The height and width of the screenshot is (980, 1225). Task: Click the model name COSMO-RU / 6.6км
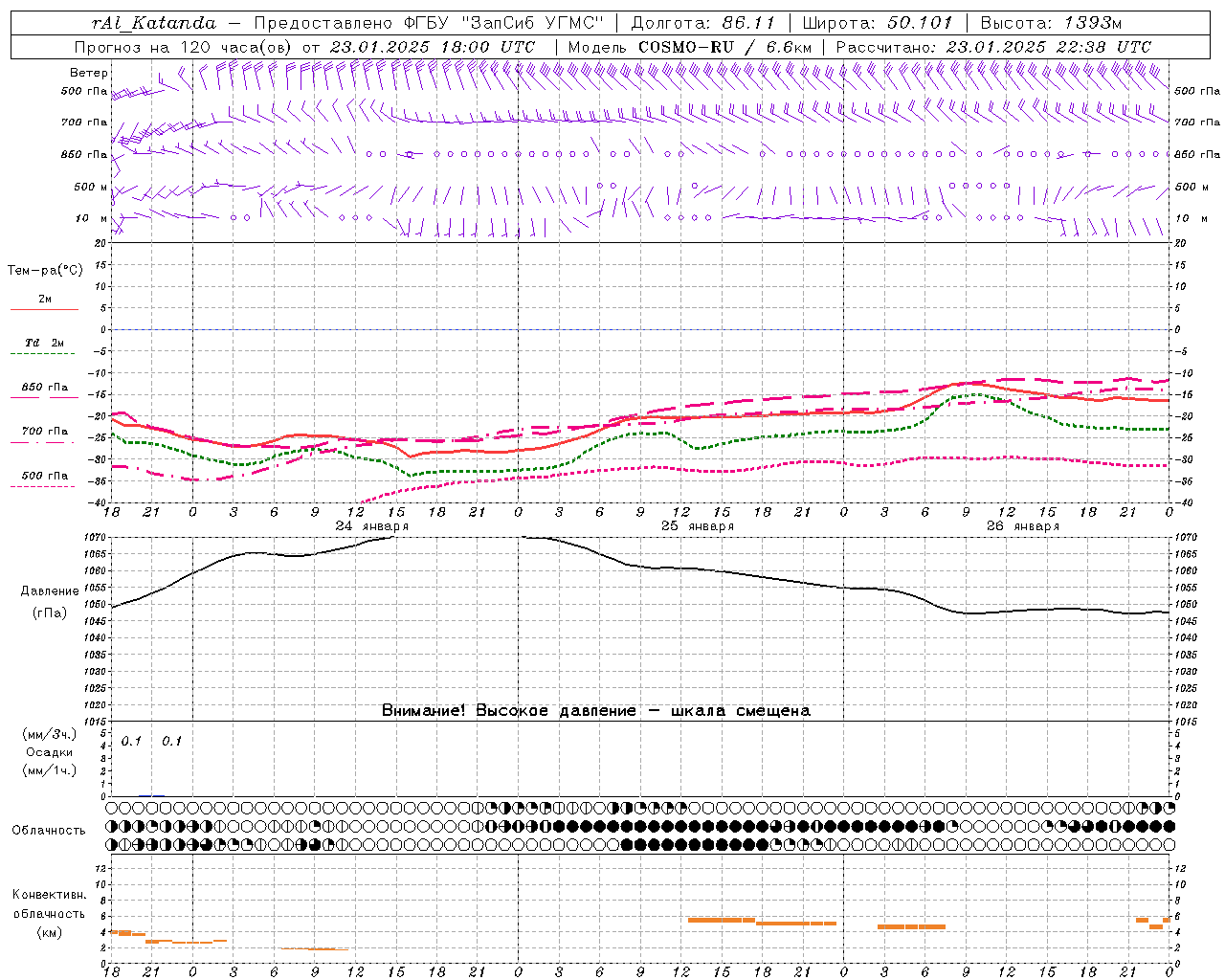pos(724,47)
